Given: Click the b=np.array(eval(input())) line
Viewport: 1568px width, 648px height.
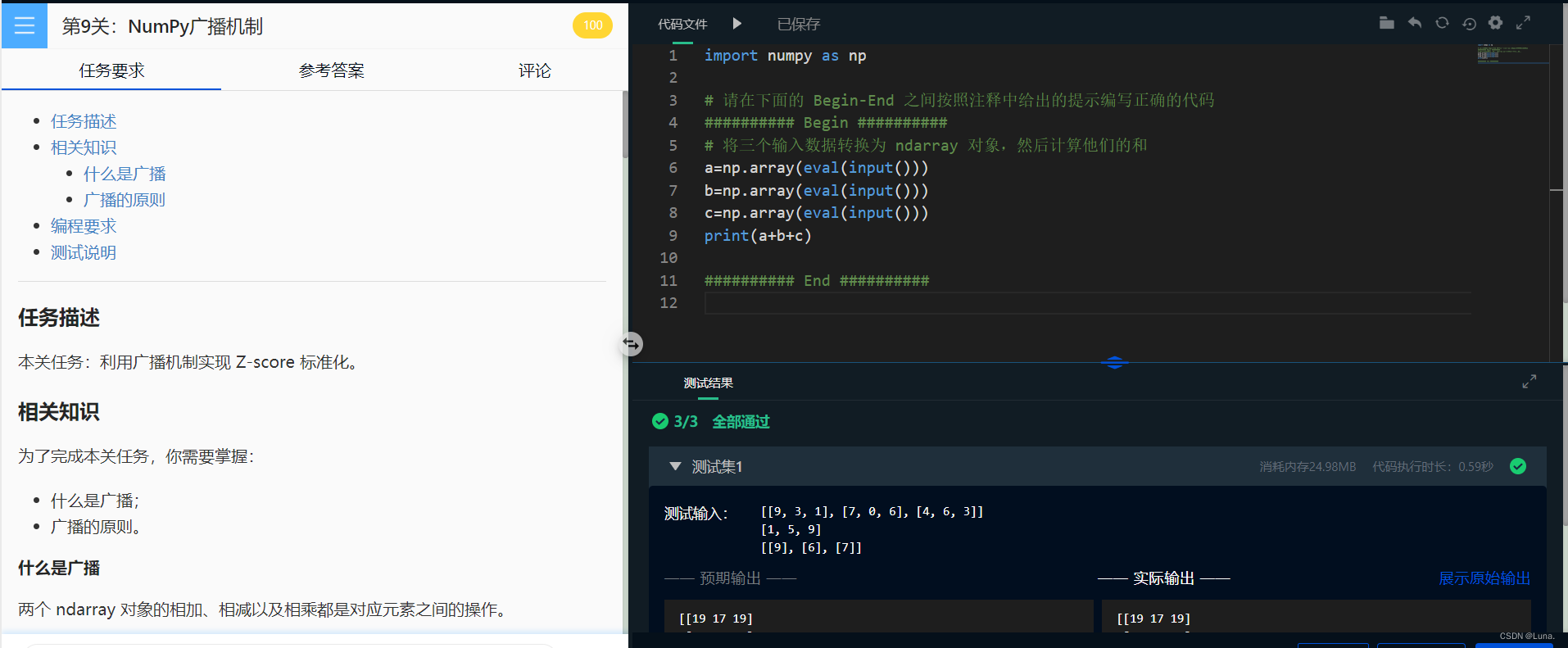Looking at the screenshot, I should coord(817,191).
